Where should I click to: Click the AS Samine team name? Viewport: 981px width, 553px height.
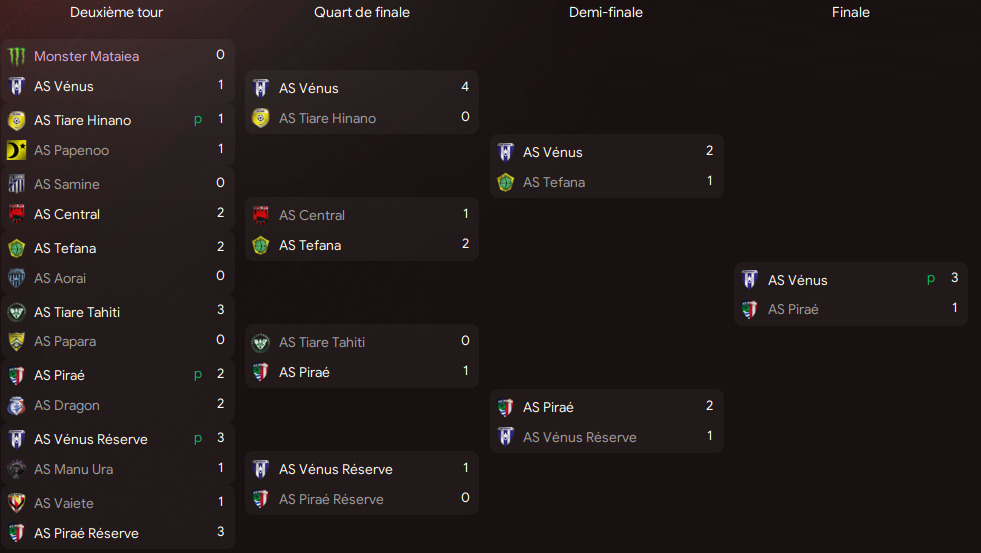click(x=67, y=184)
